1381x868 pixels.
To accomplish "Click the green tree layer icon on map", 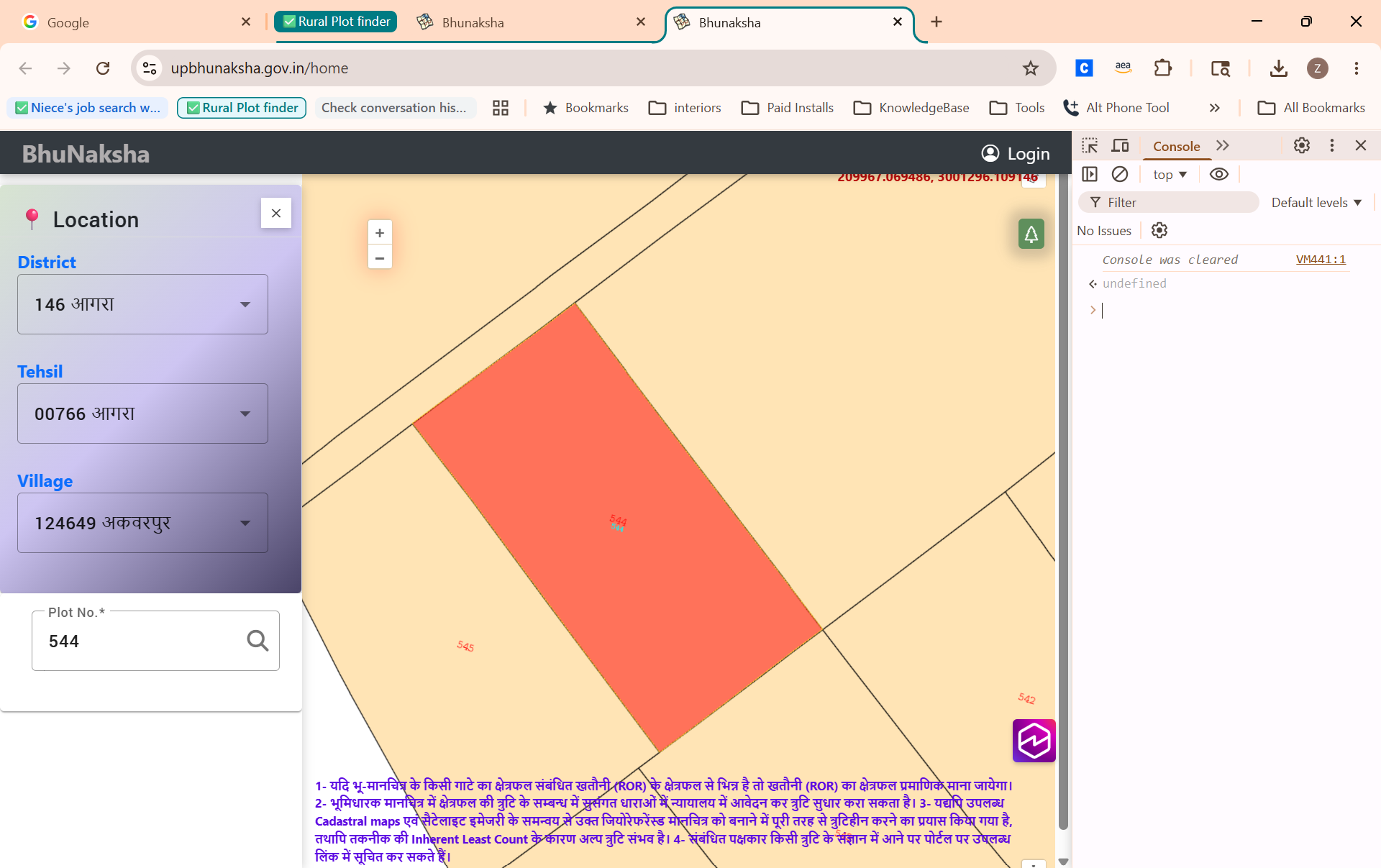I will 1031,234.
